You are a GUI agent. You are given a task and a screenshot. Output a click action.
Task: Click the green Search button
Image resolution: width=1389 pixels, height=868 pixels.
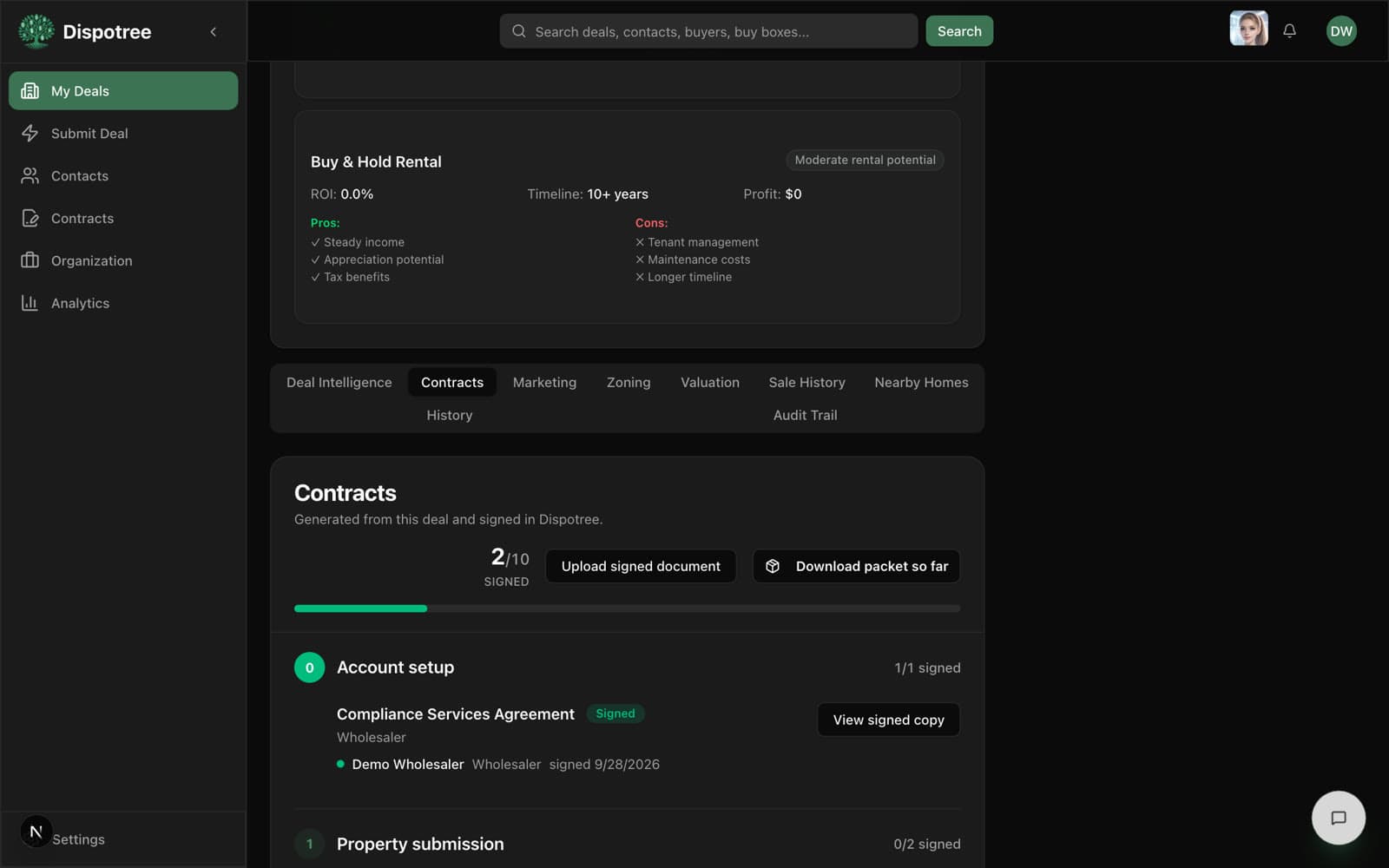click(959, 31)
